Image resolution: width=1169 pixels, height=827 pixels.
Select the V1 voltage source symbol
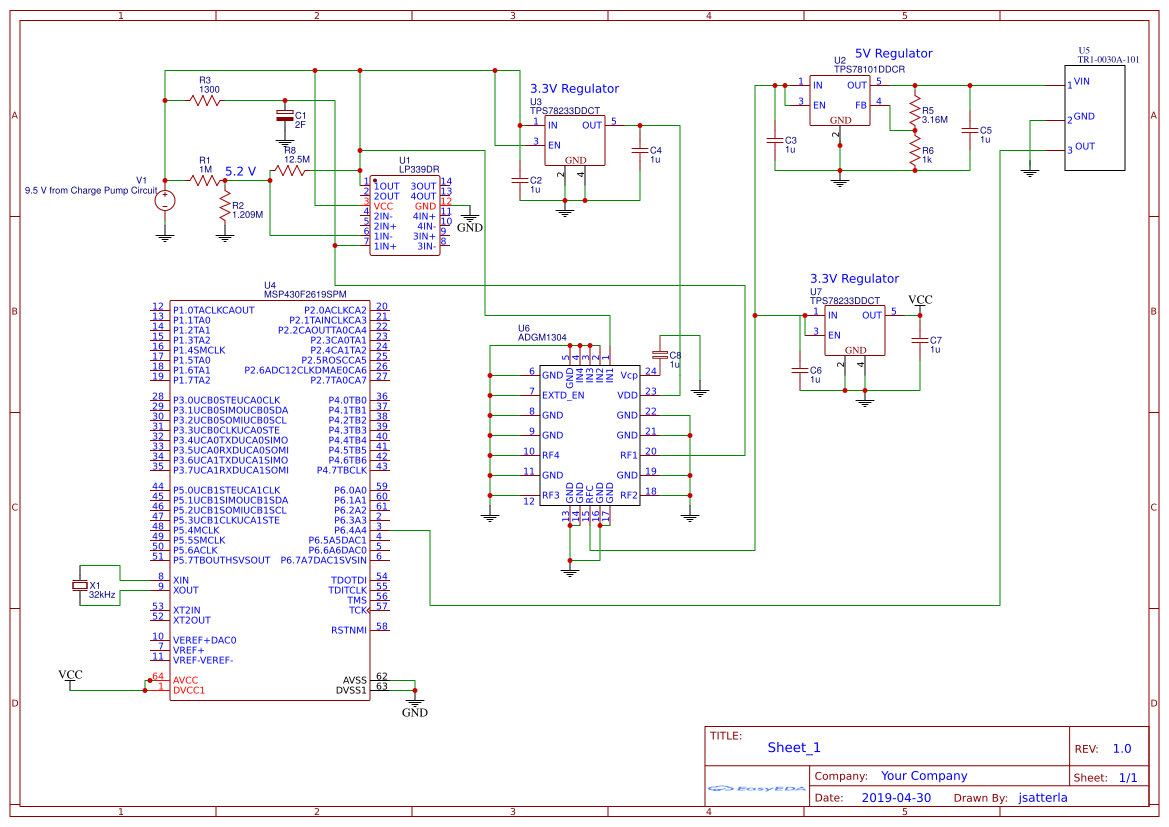165,201
